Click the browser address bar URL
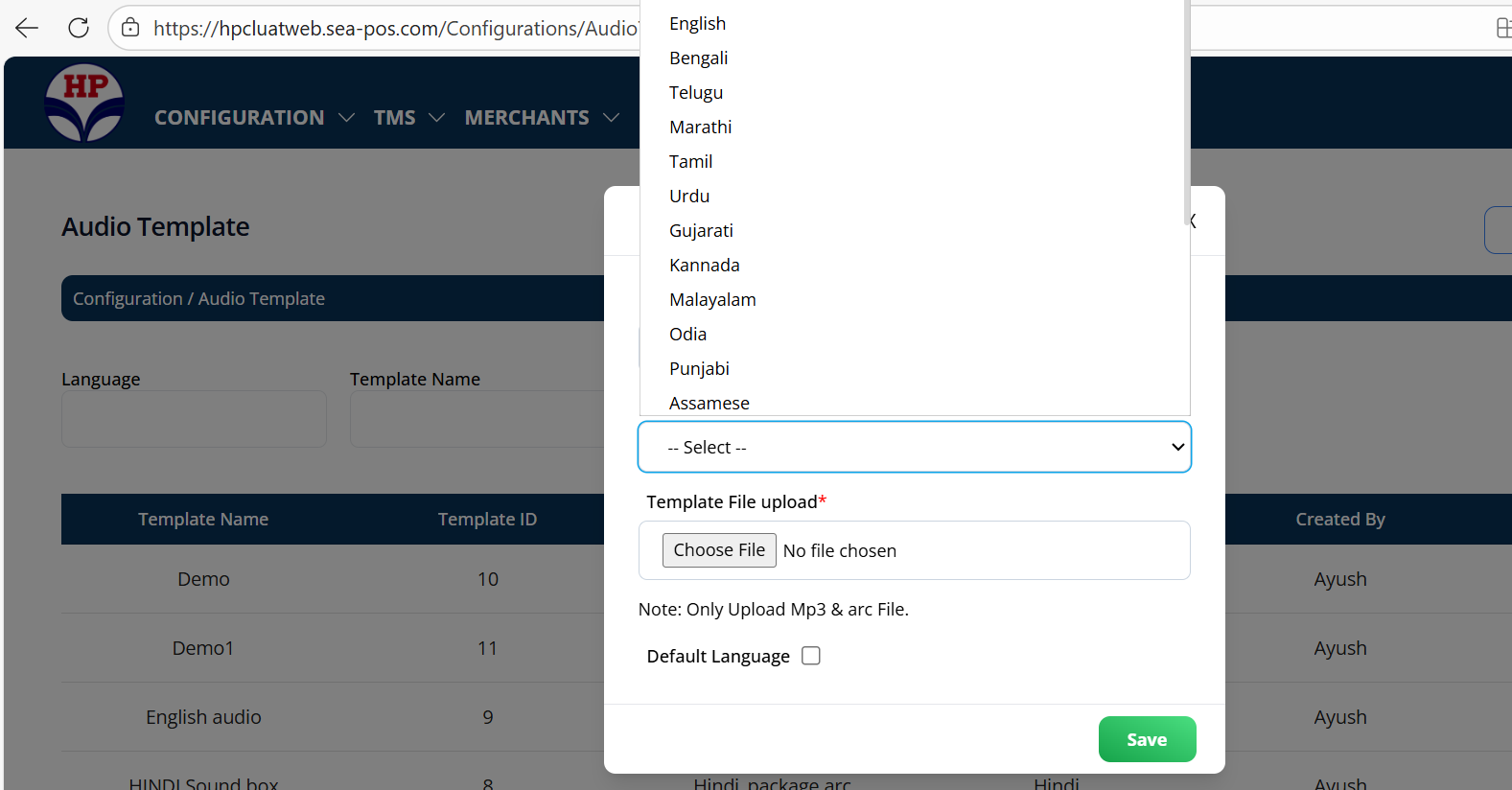This screenshot has width=1512, height=790. [x=393, y=29]
